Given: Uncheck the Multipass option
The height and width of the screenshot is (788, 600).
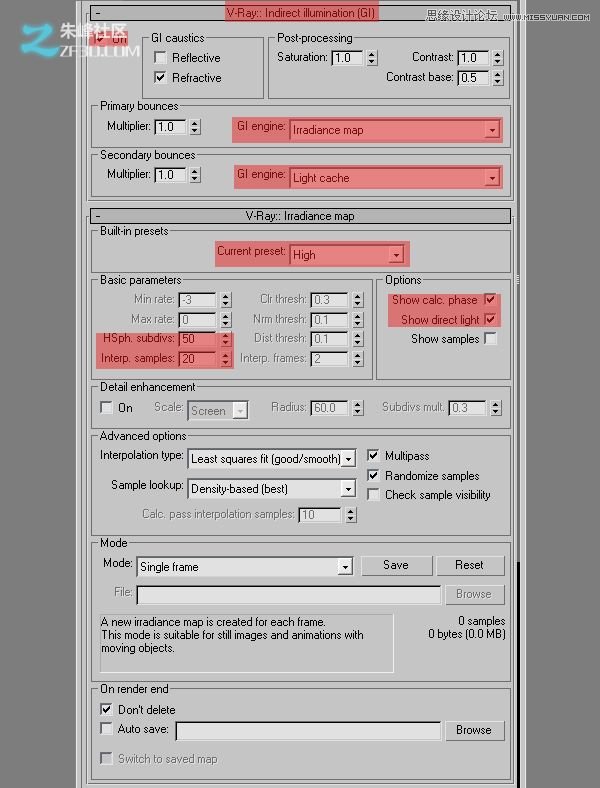Looking at the screenshot, I should (x=373, y=455).
